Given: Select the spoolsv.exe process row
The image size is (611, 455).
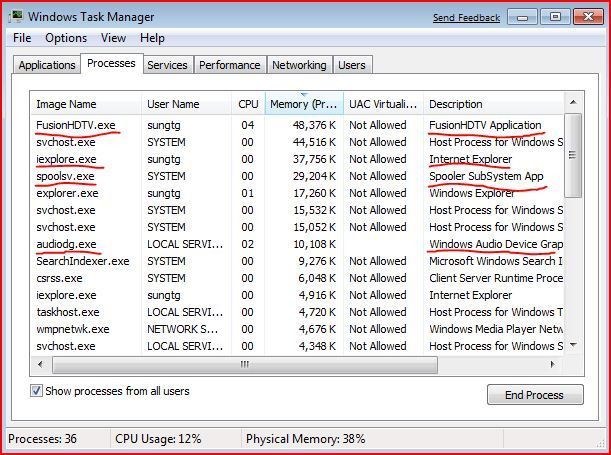Looking at the screenshot, I should tap(297, 176).
